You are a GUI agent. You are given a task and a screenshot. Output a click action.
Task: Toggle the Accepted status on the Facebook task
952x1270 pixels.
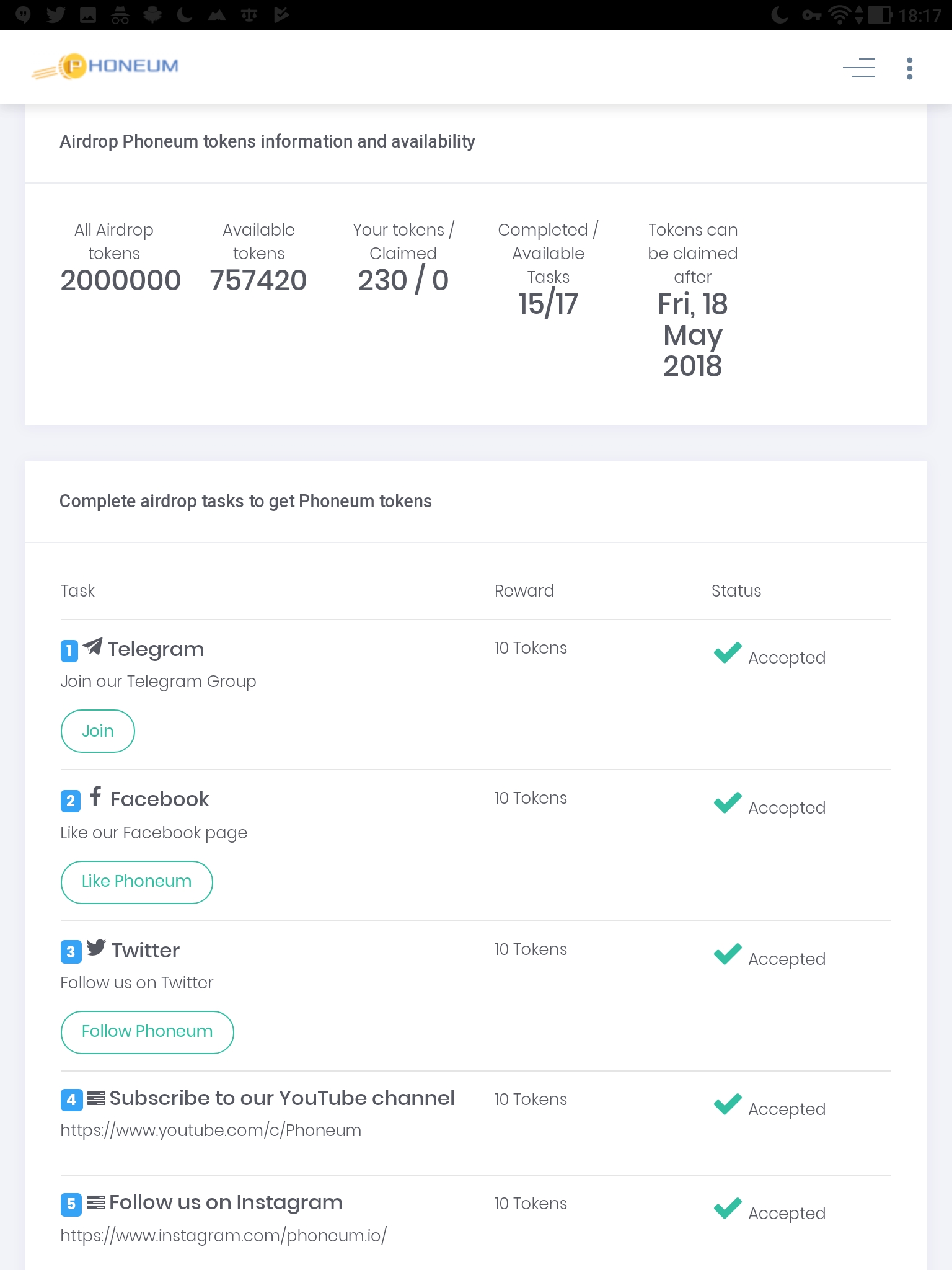(x=770, y=804)
